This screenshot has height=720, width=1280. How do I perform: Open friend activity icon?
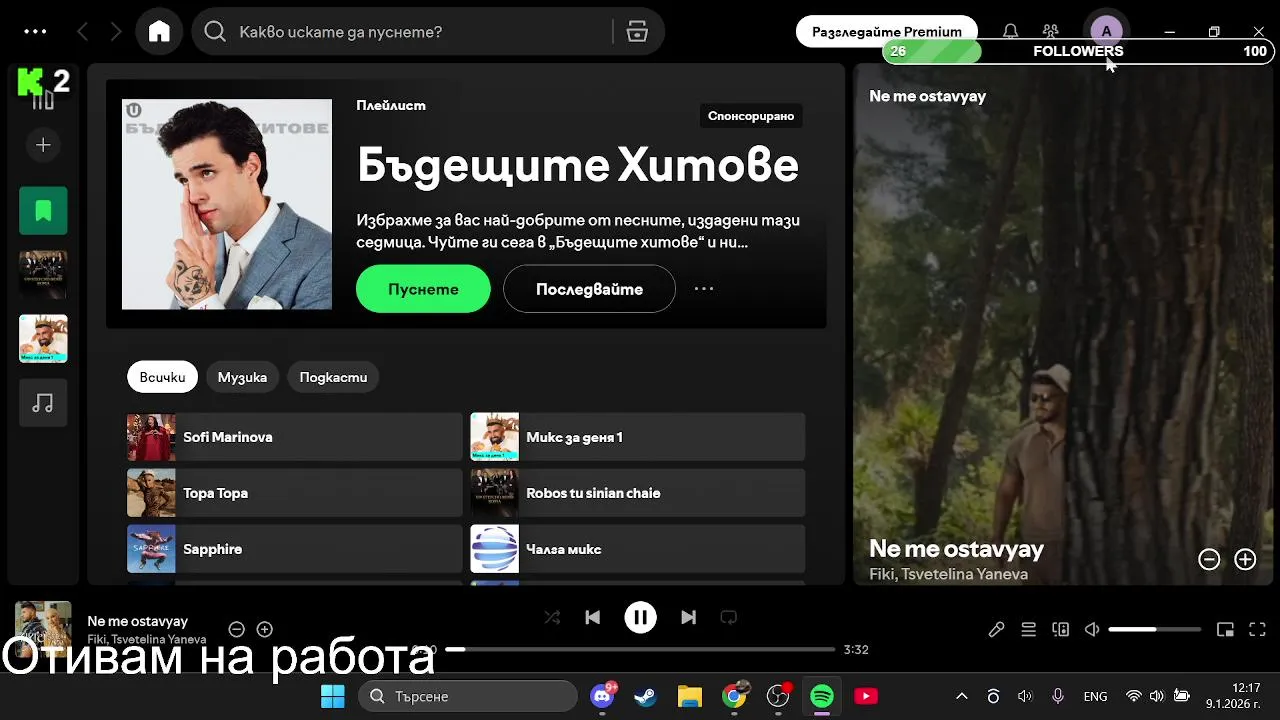(1050, 32)
